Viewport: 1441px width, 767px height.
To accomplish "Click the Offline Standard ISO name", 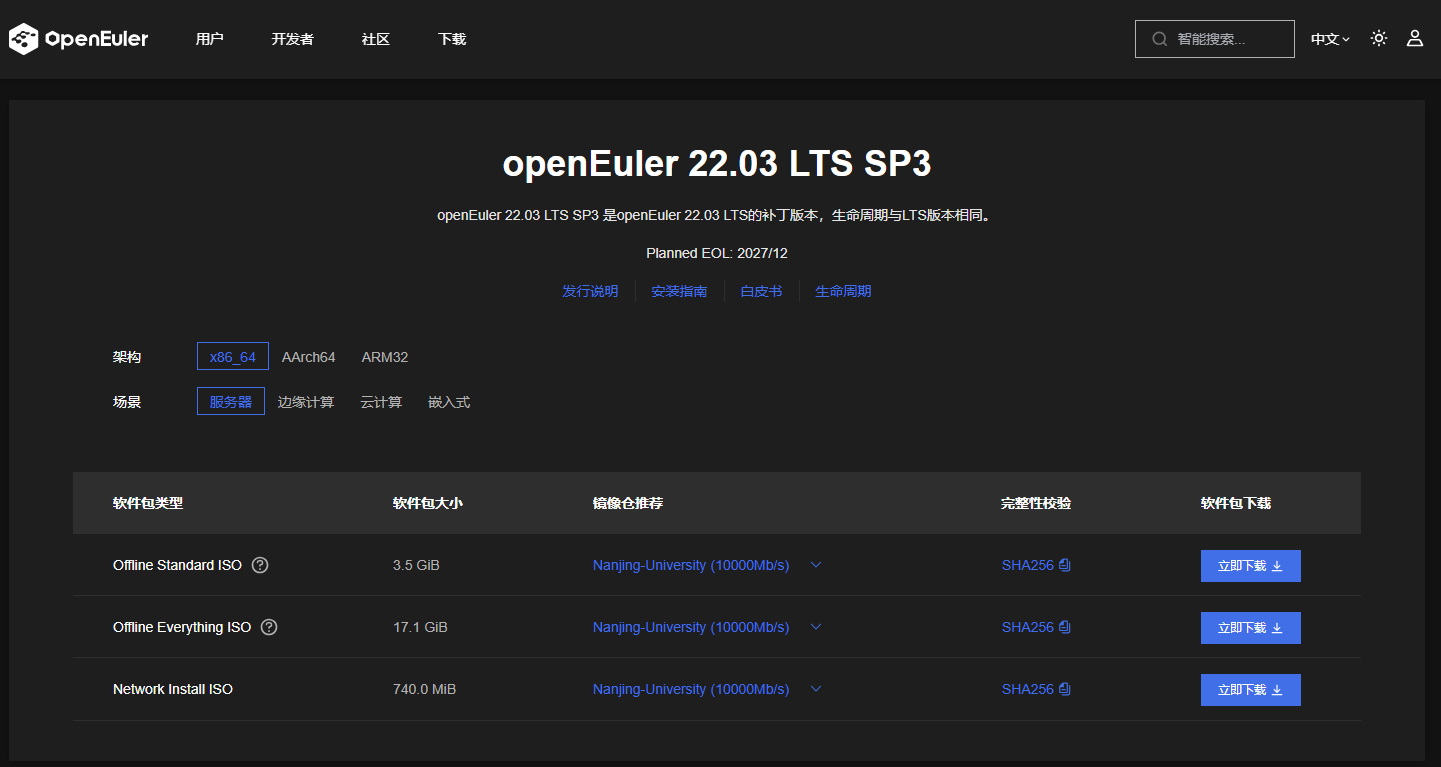I will point(177,565).
